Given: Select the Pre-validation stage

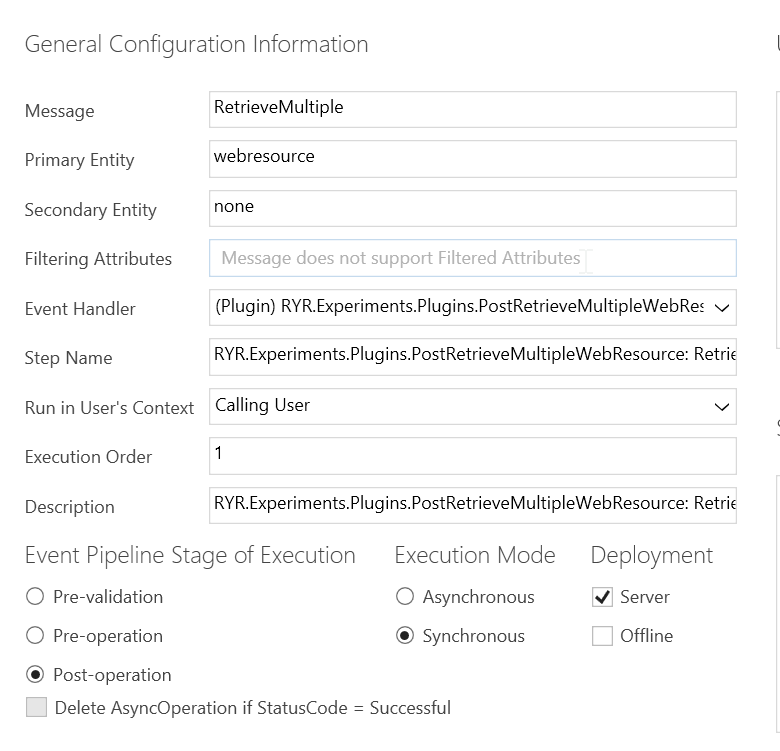Looking at the screenshot, I should coord(36,597).
